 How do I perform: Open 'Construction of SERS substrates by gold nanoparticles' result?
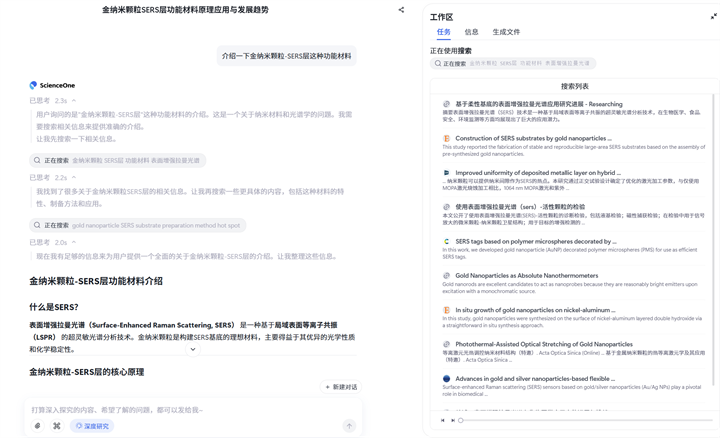click(533, 138)
